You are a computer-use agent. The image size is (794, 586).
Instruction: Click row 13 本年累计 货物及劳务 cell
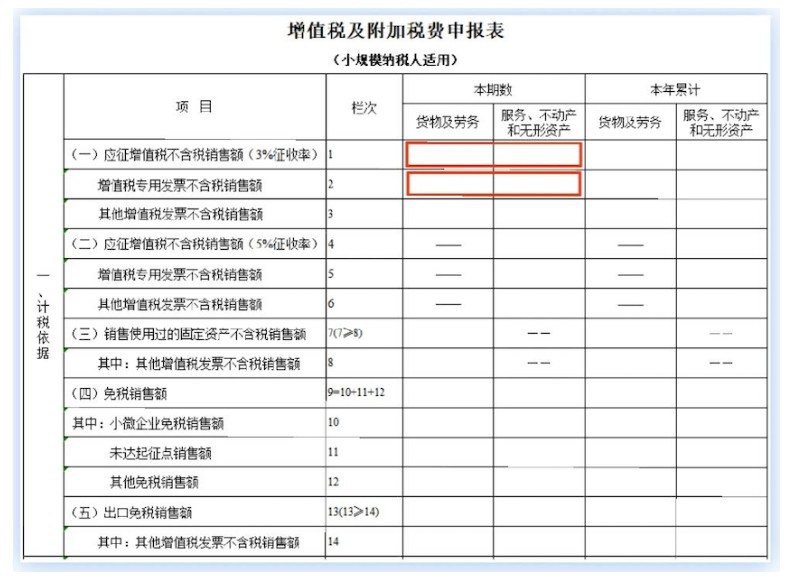click(x=630, y=512)
